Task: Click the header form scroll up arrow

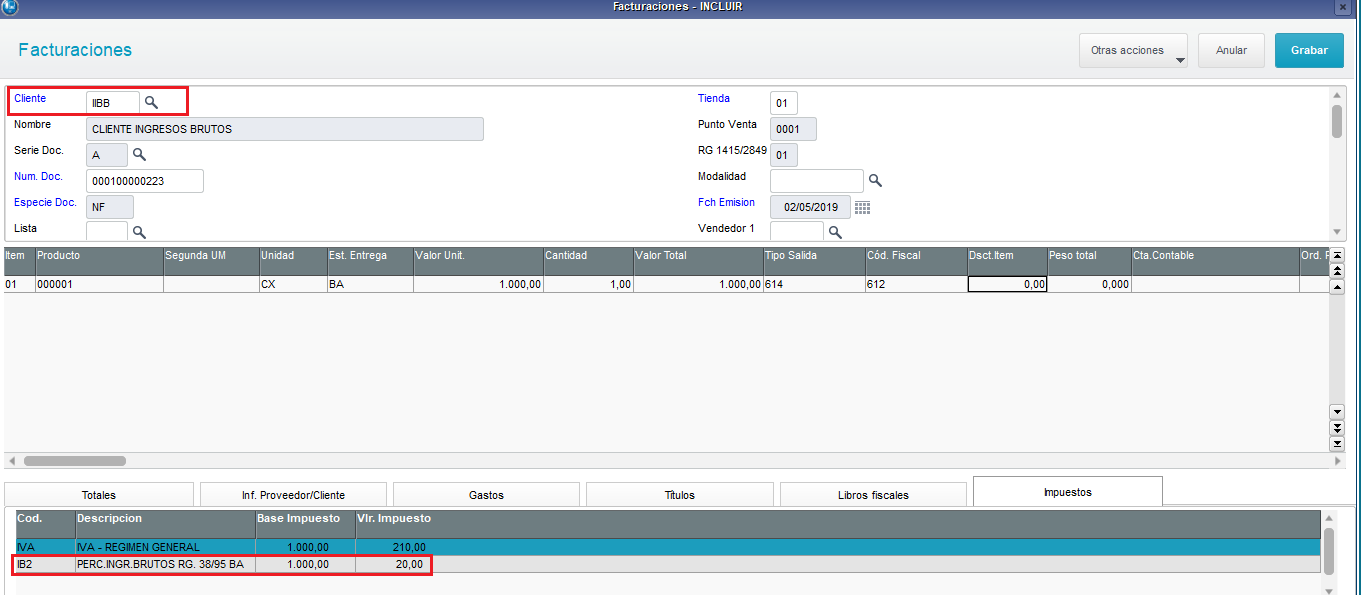Action: click(1337, 95)
